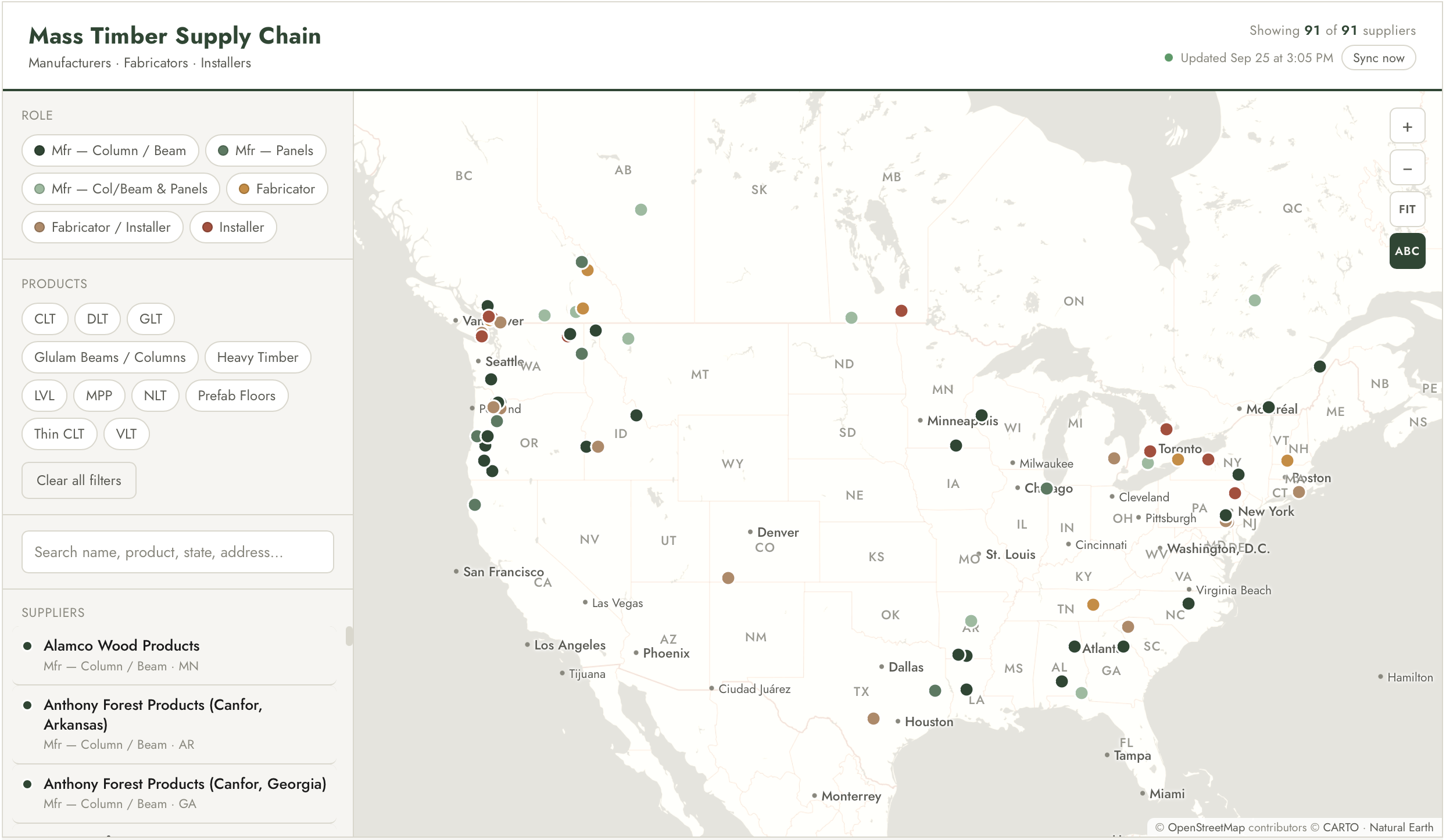Select the red installer marker near Manitoba border

(901, 311)
